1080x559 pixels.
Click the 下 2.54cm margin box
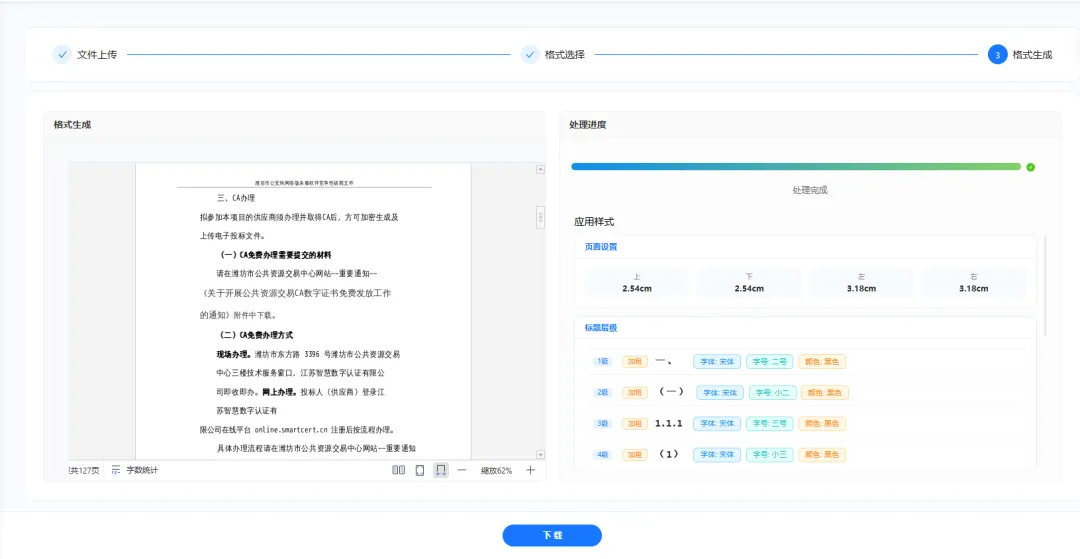pyautogui.click(x=749, y=283)
